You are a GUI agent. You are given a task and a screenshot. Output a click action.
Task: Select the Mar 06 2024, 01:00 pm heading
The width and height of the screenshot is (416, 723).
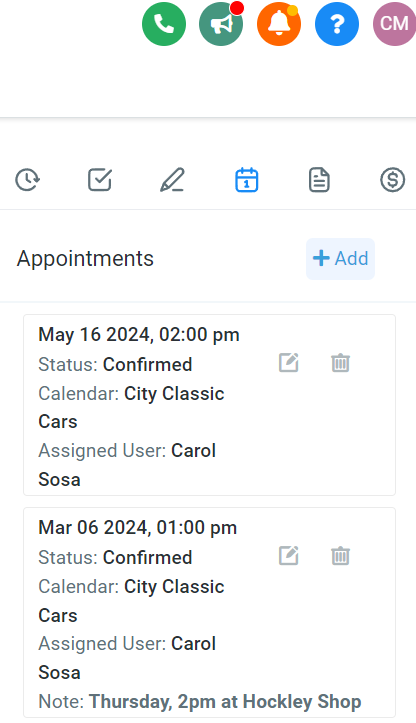[137, 527]
